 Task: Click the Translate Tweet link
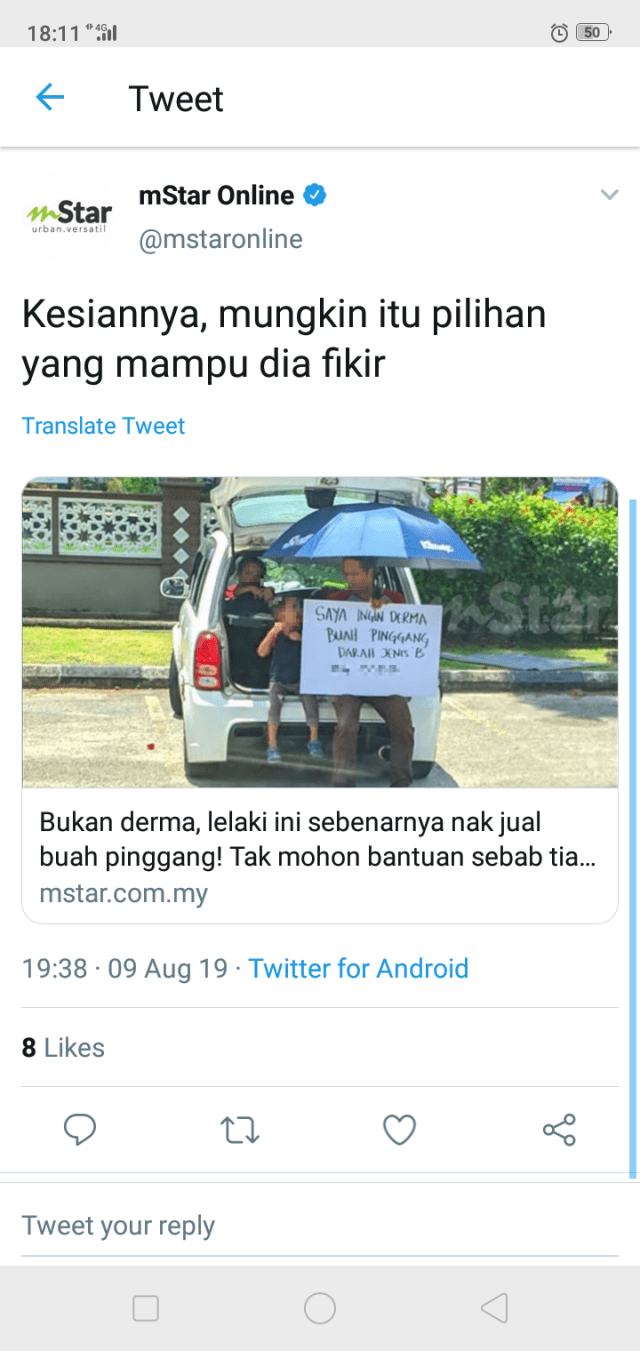pyautogui.click(x=104, y=426)
